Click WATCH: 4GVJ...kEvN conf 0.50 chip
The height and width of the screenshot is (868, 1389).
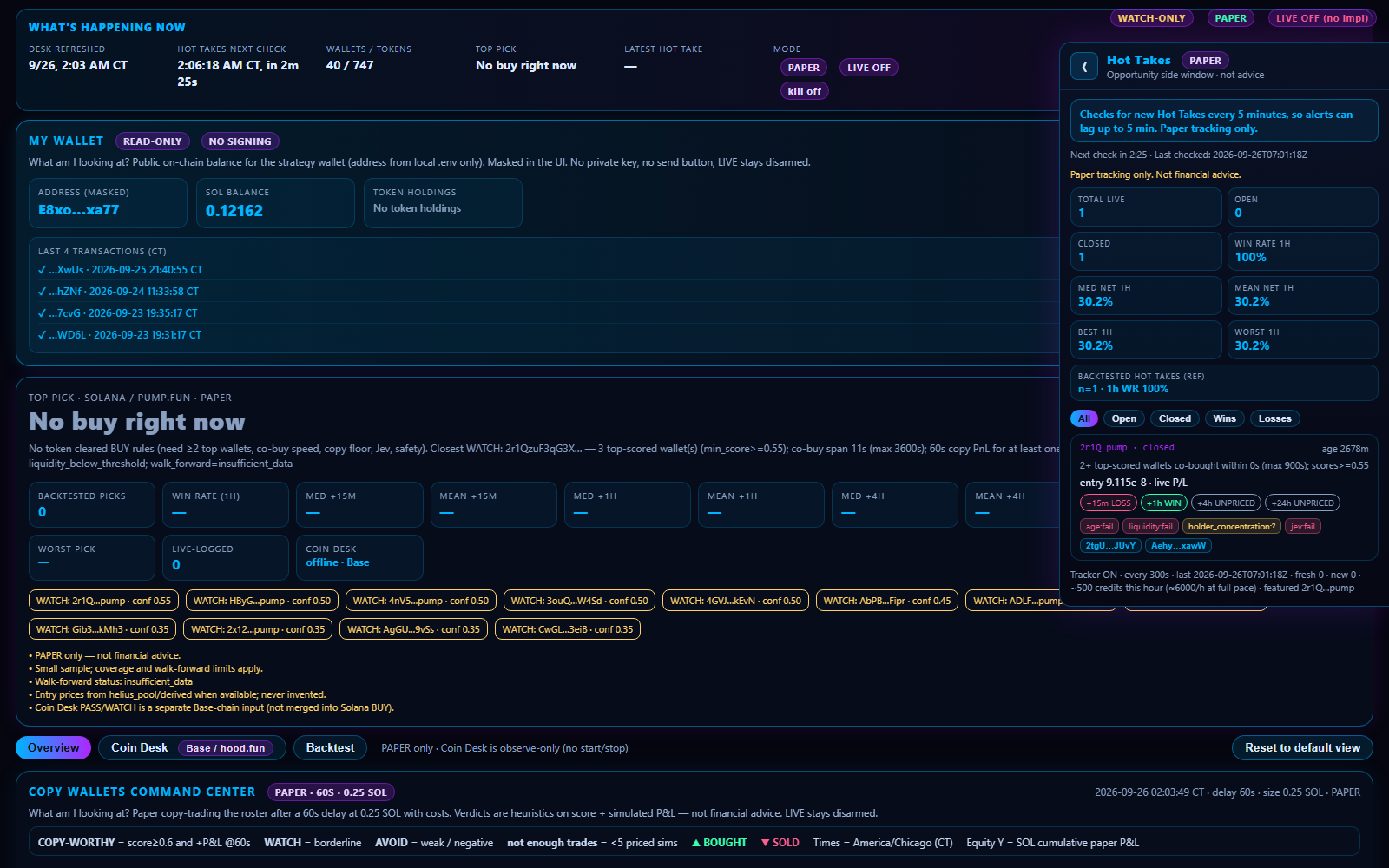(735, 601)
